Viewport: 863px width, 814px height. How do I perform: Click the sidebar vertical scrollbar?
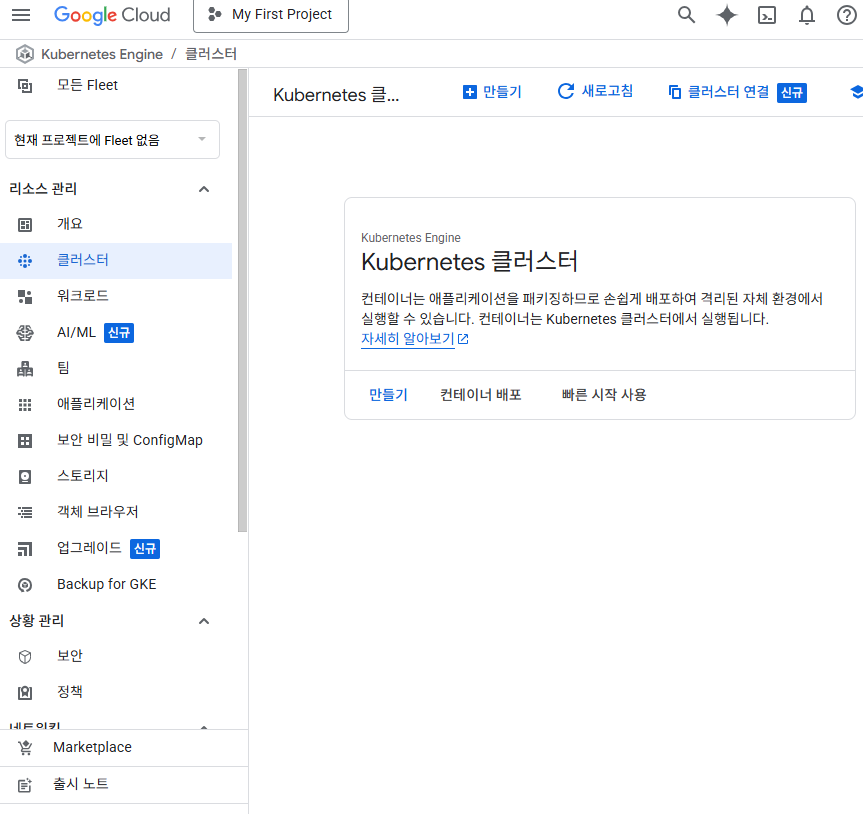[x=242, y=301]
